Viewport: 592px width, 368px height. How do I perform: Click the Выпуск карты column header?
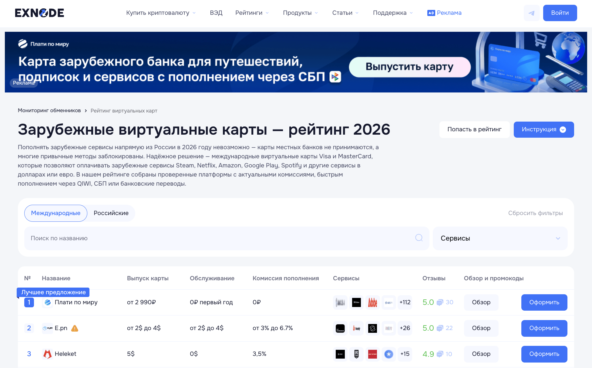coord(148,278)
